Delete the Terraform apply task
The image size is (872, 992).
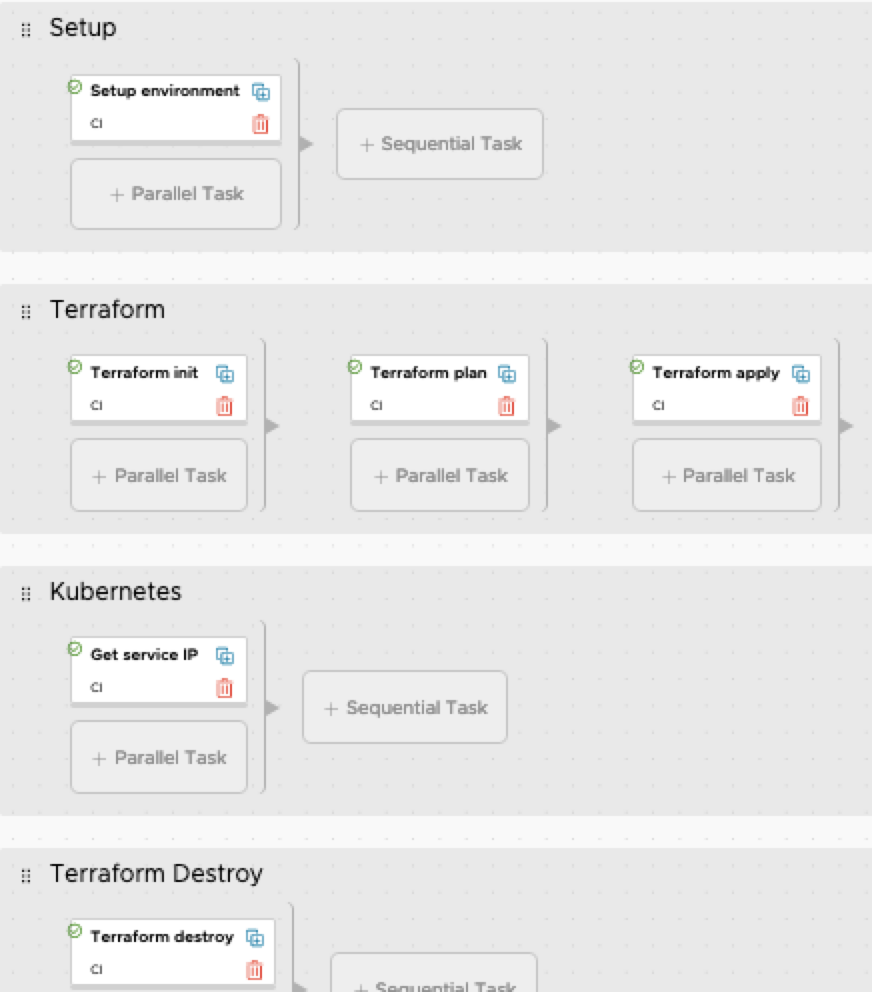pos(800,406)
